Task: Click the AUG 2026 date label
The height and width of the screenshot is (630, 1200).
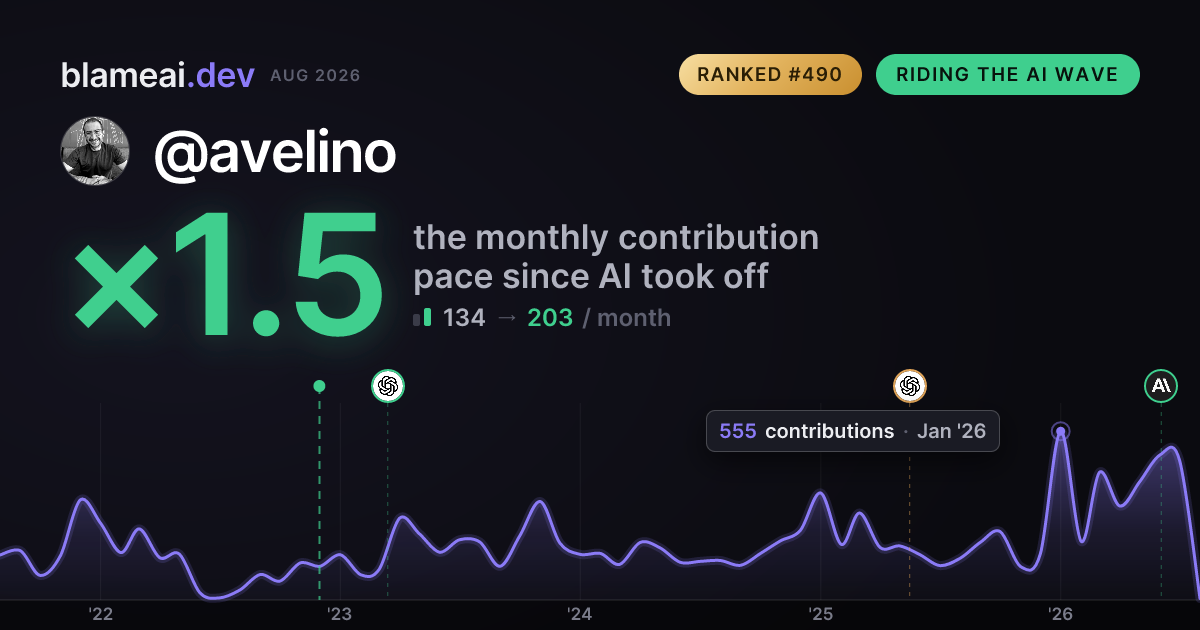Action: 315,76
